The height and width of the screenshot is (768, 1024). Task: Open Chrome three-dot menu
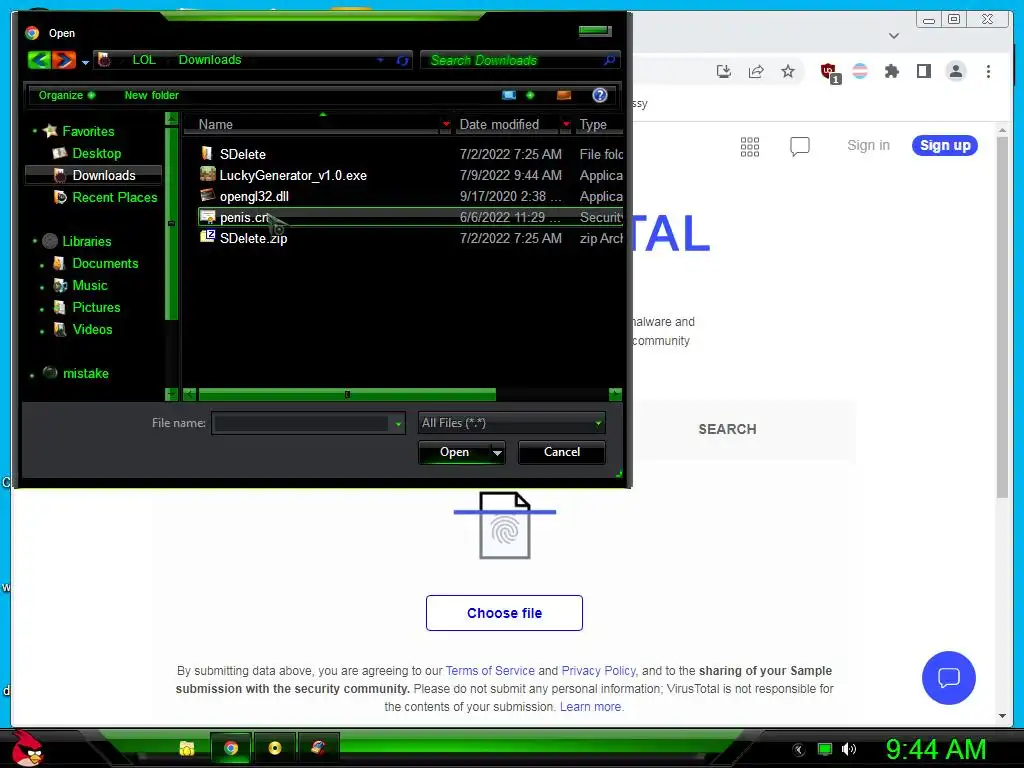click(988, 71)
